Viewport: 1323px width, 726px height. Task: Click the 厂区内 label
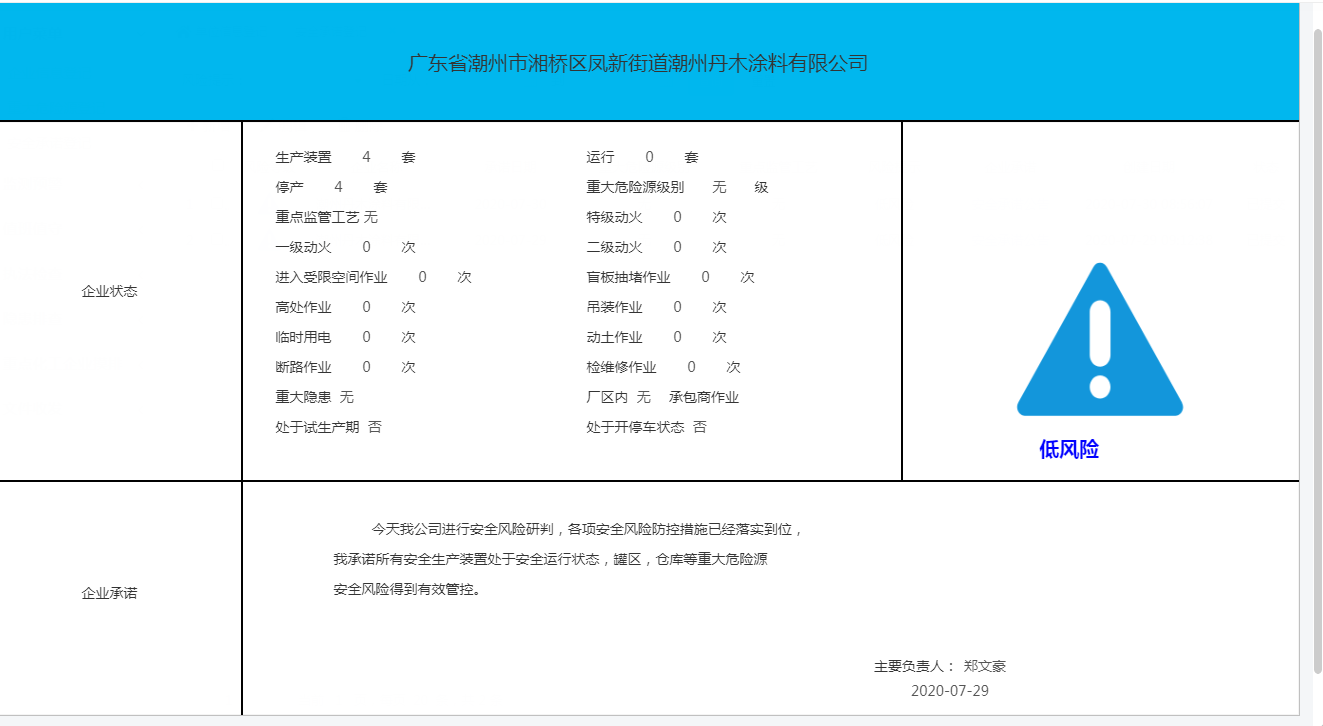click(607, 398)
